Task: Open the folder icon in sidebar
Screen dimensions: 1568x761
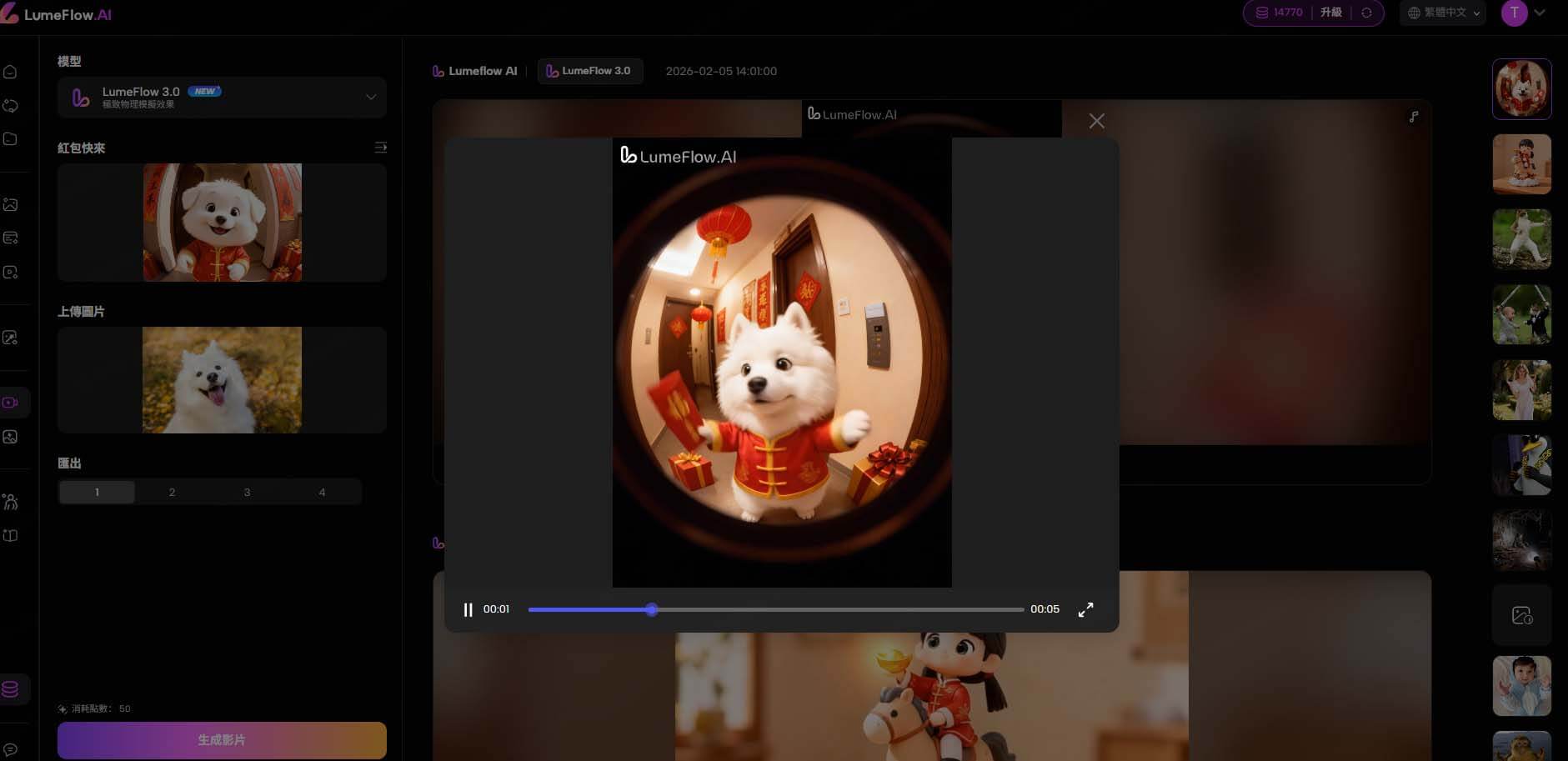Action: coord(11,138)
